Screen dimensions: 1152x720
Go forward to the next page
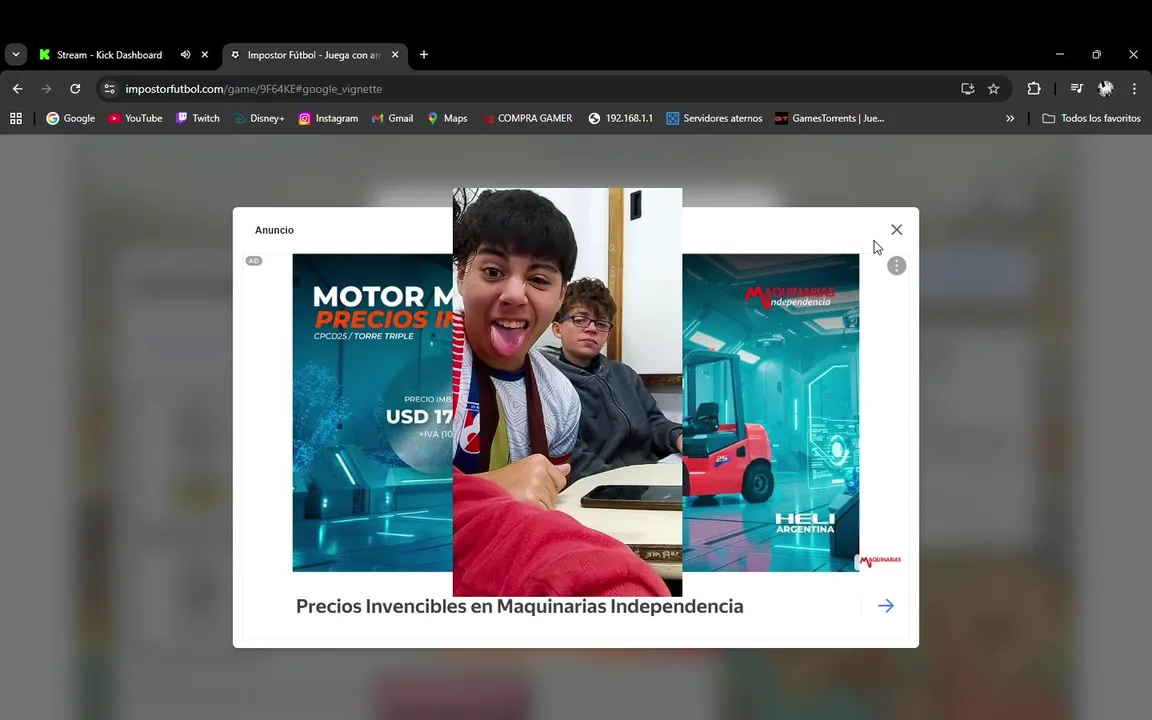click(x=46, y=89)
